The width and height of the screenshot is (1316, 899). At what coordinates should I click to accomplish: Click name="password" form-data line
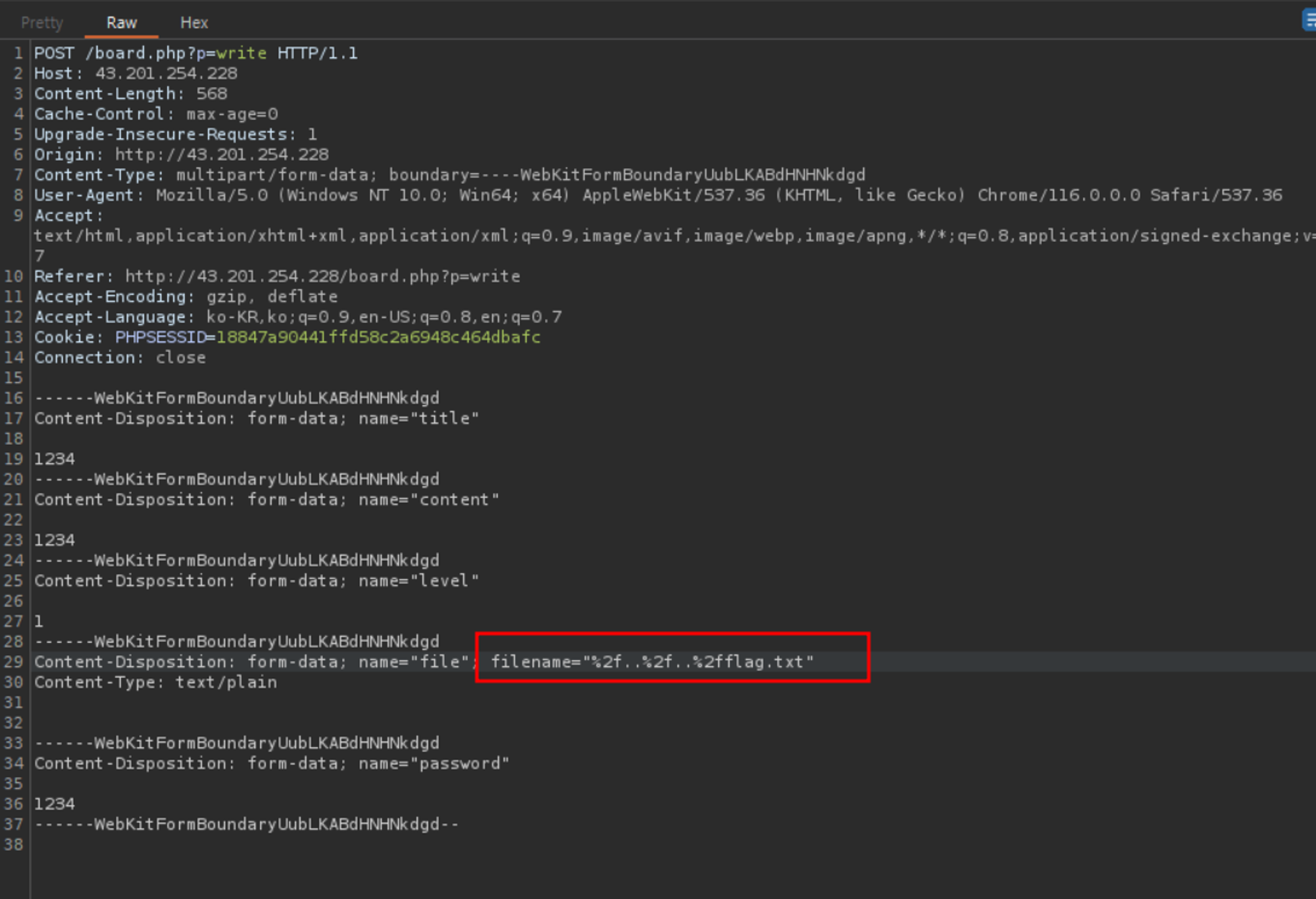pos(434,763)
